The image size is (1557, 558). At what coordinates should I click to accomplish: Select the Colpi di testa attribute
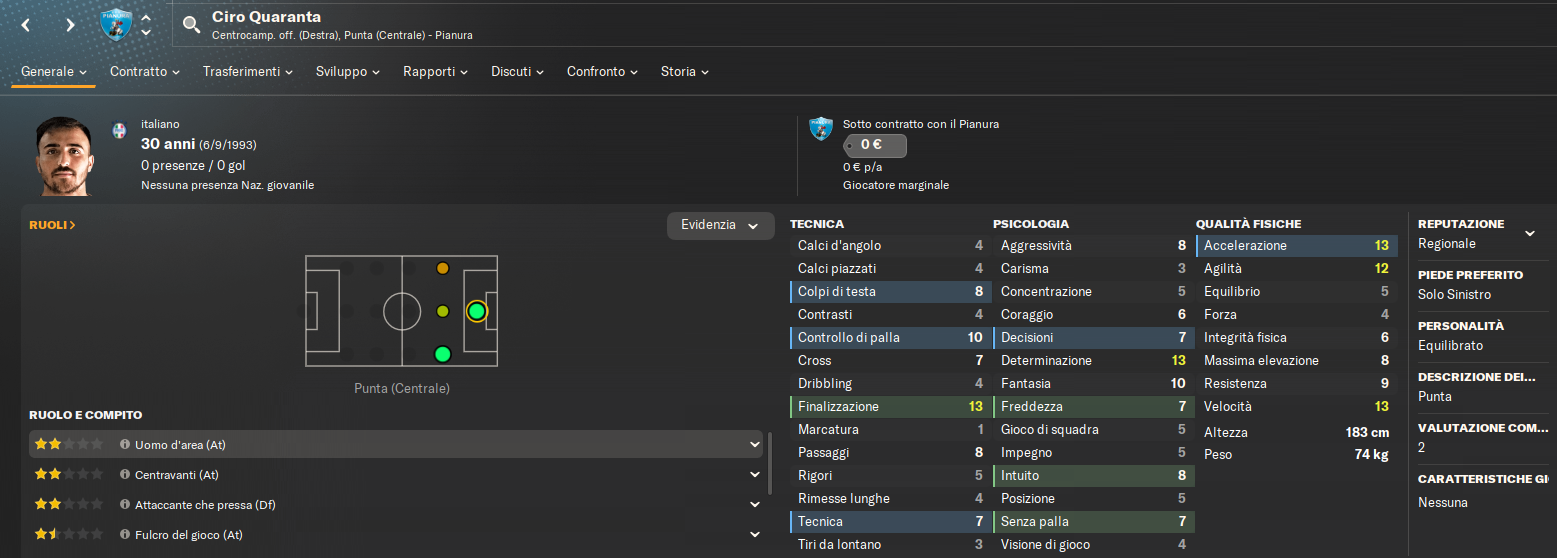coord(890,292)
